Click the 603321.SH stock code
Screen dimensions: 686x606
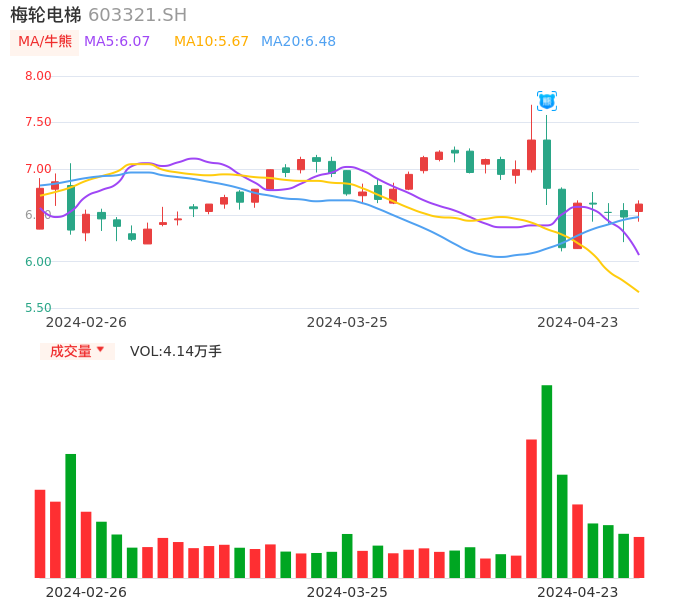coord(137,15)
